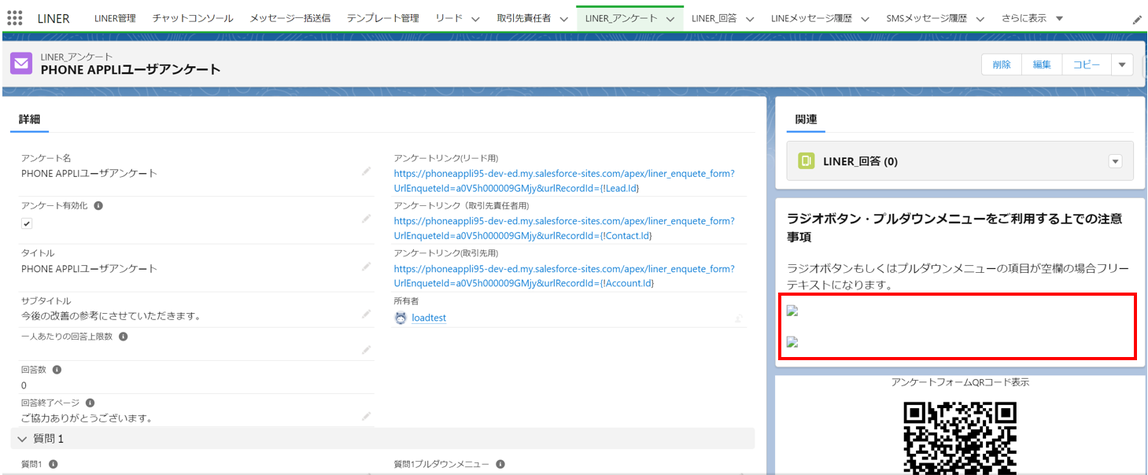Click the 削除 button
This screenshot has width=1148, height=475.
[1002, 64]
